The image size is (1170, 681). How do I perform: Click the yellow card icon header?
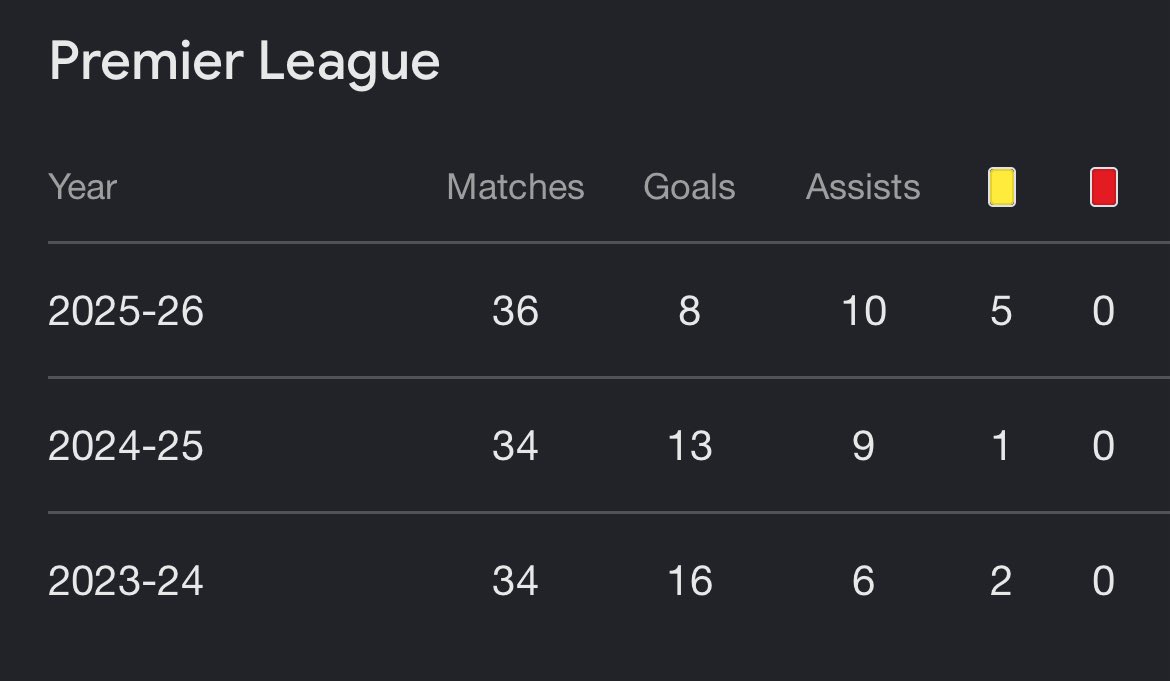(1001, 186)
